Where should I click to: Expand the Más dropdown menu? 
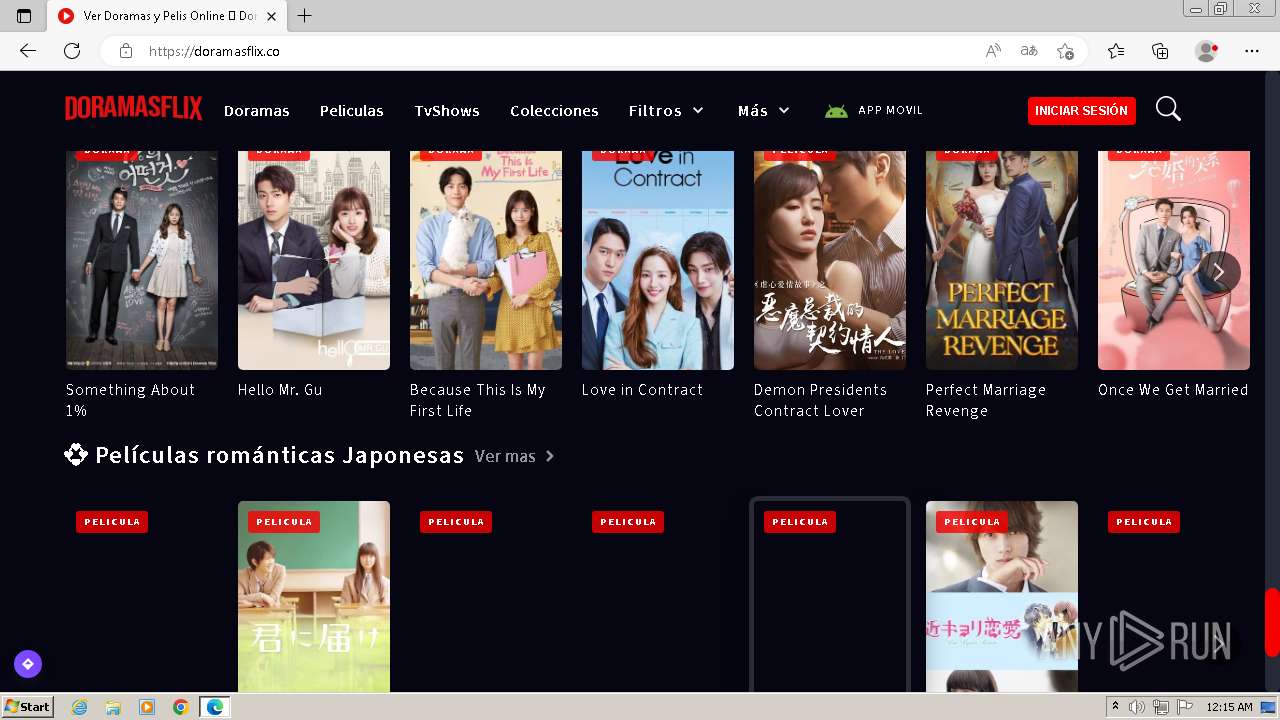[x=764, y=111]
